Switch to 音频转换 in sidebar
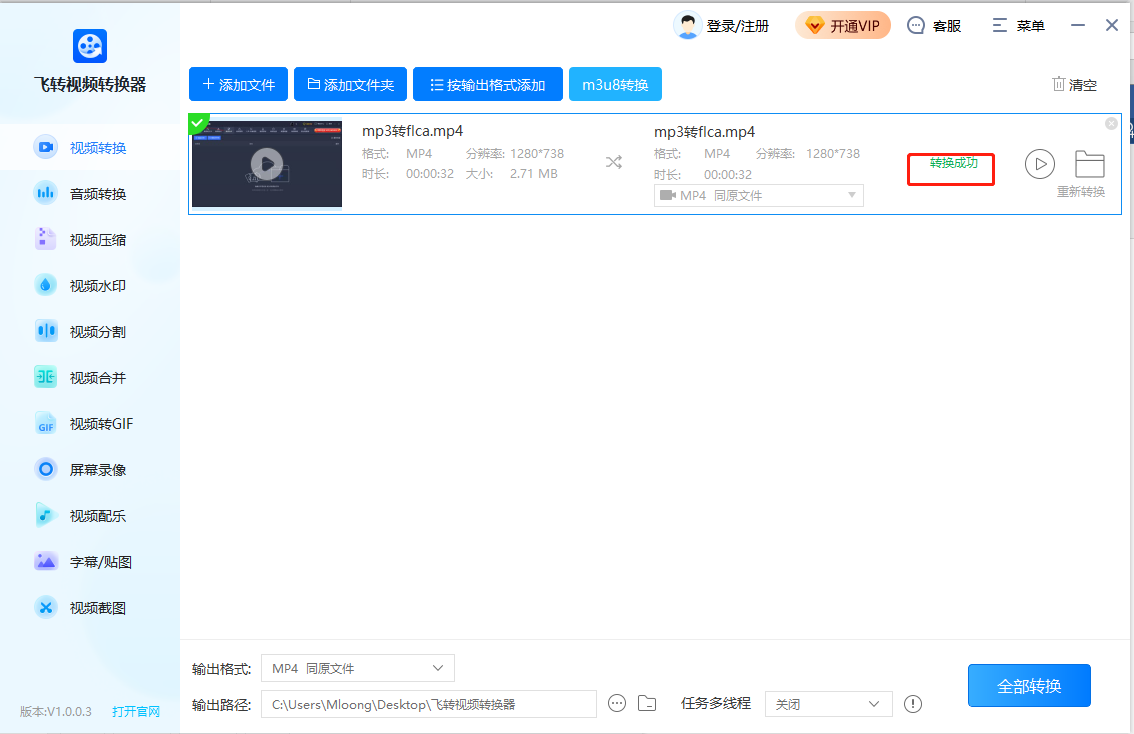 pyautogui.click(x=97, y=194)
